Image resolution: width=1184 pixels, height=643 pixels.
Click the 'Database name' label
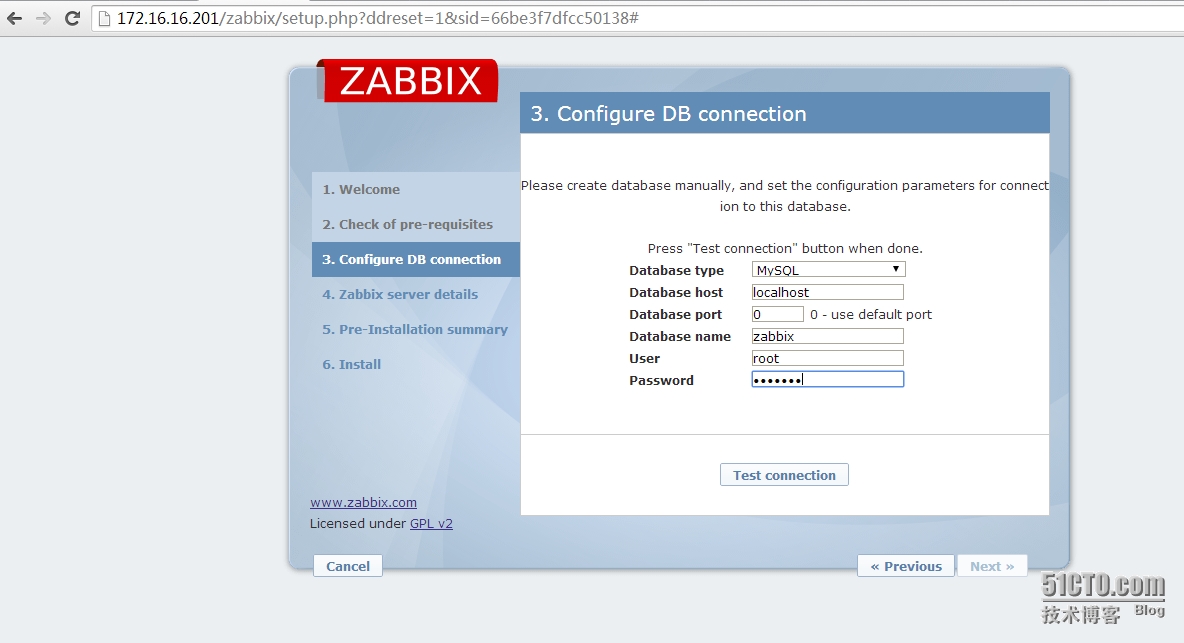tap(680, 336)
